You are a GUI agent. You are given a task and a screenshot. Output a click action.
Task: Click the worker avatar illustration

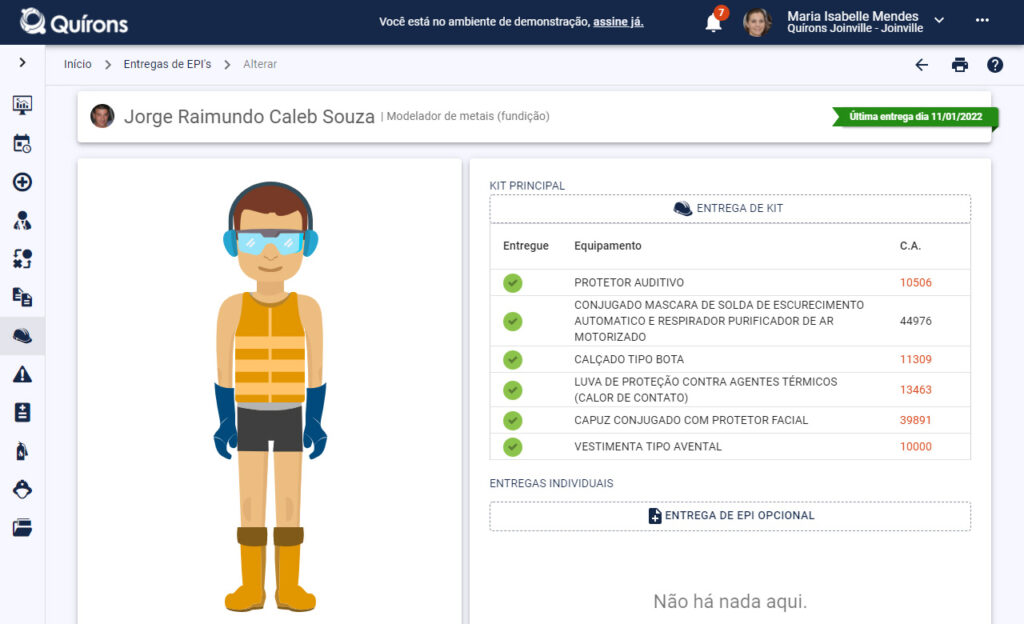[270, 397]
